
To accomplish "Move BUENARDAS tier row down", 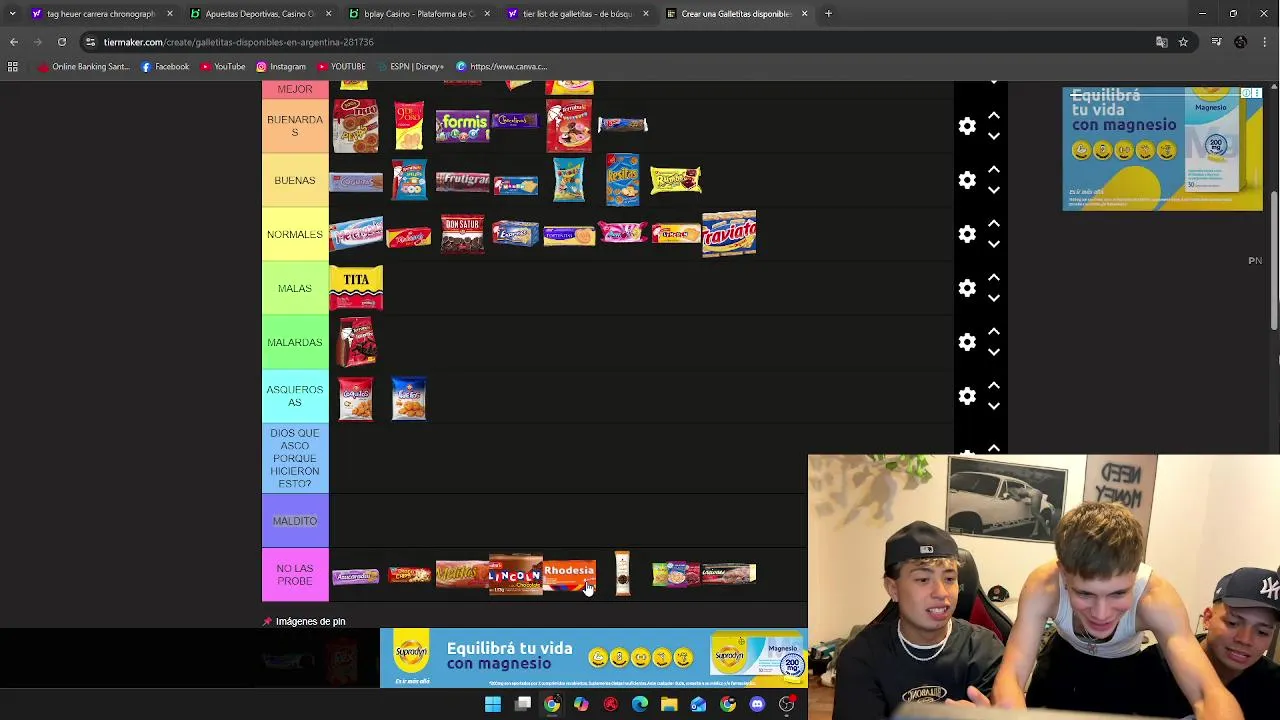I will [x=994, y=136].
